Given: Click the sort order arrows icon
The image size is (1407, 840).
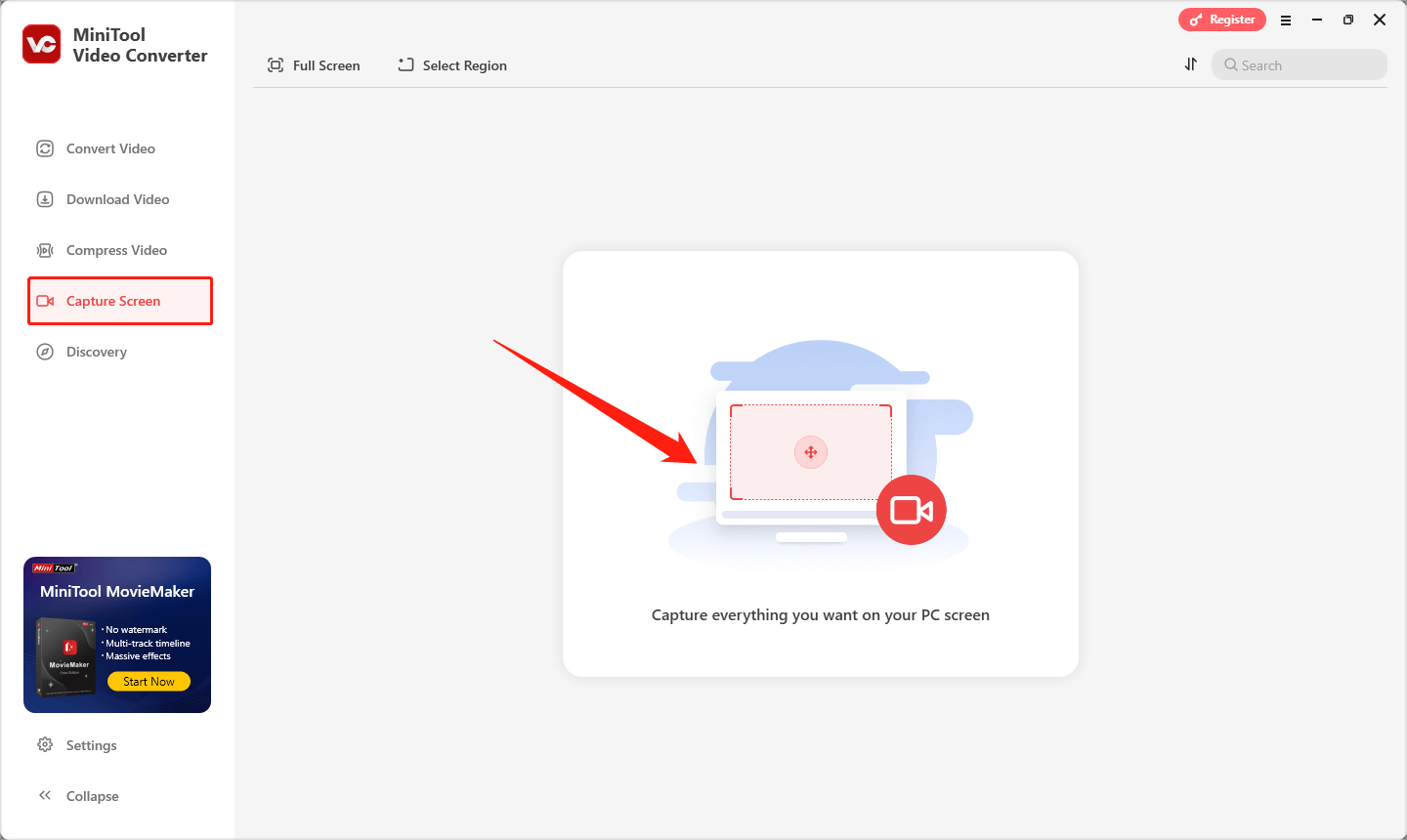Looking at the screenshot, I should coord(1190,63).
